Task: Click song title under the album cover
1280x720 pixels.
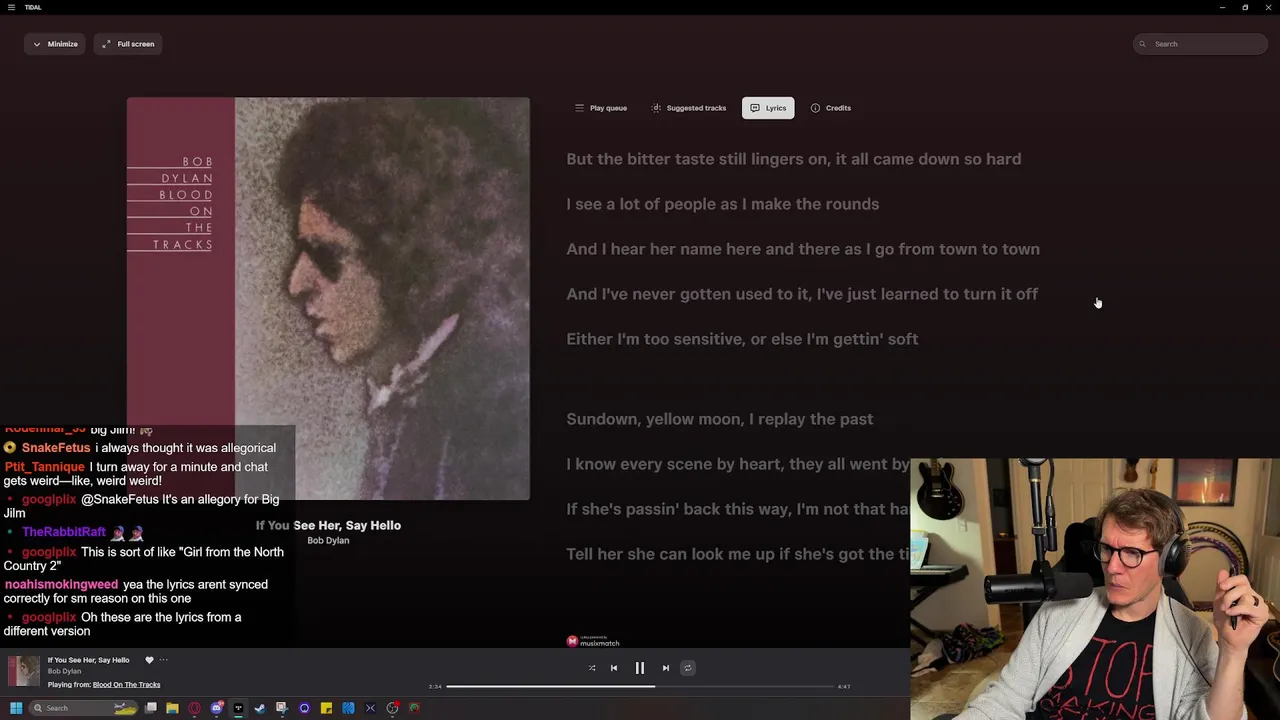Action: coord(328,525)
